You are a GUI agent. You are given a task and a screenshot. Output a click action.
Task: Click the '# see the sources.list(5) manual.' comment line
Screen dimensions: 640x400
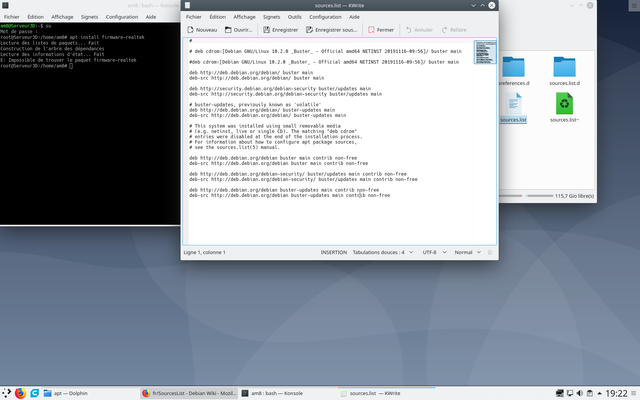[234, 147]
